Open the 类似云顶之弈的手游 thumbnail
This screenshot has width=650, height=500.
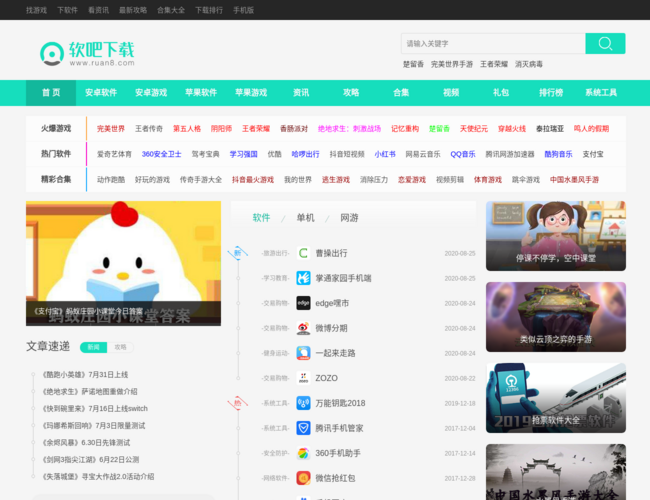556,317
